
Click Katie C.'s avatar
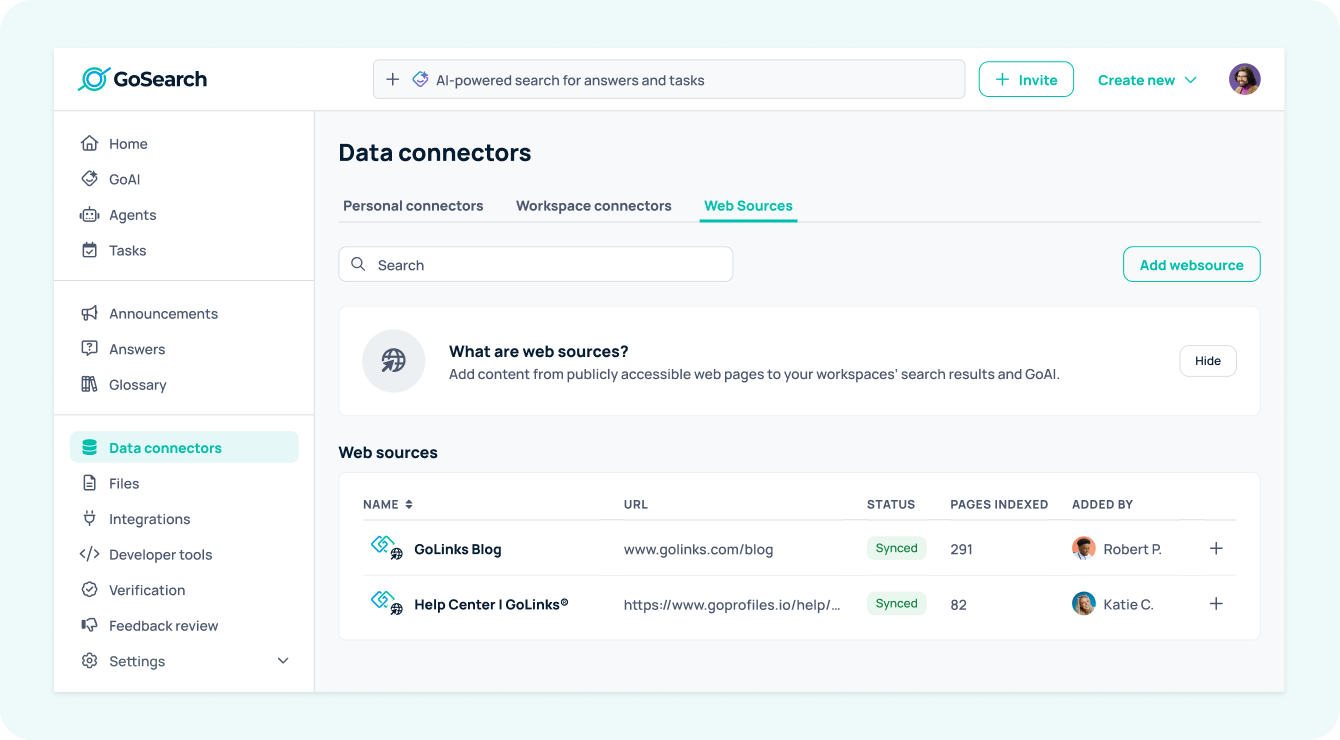1084,603
